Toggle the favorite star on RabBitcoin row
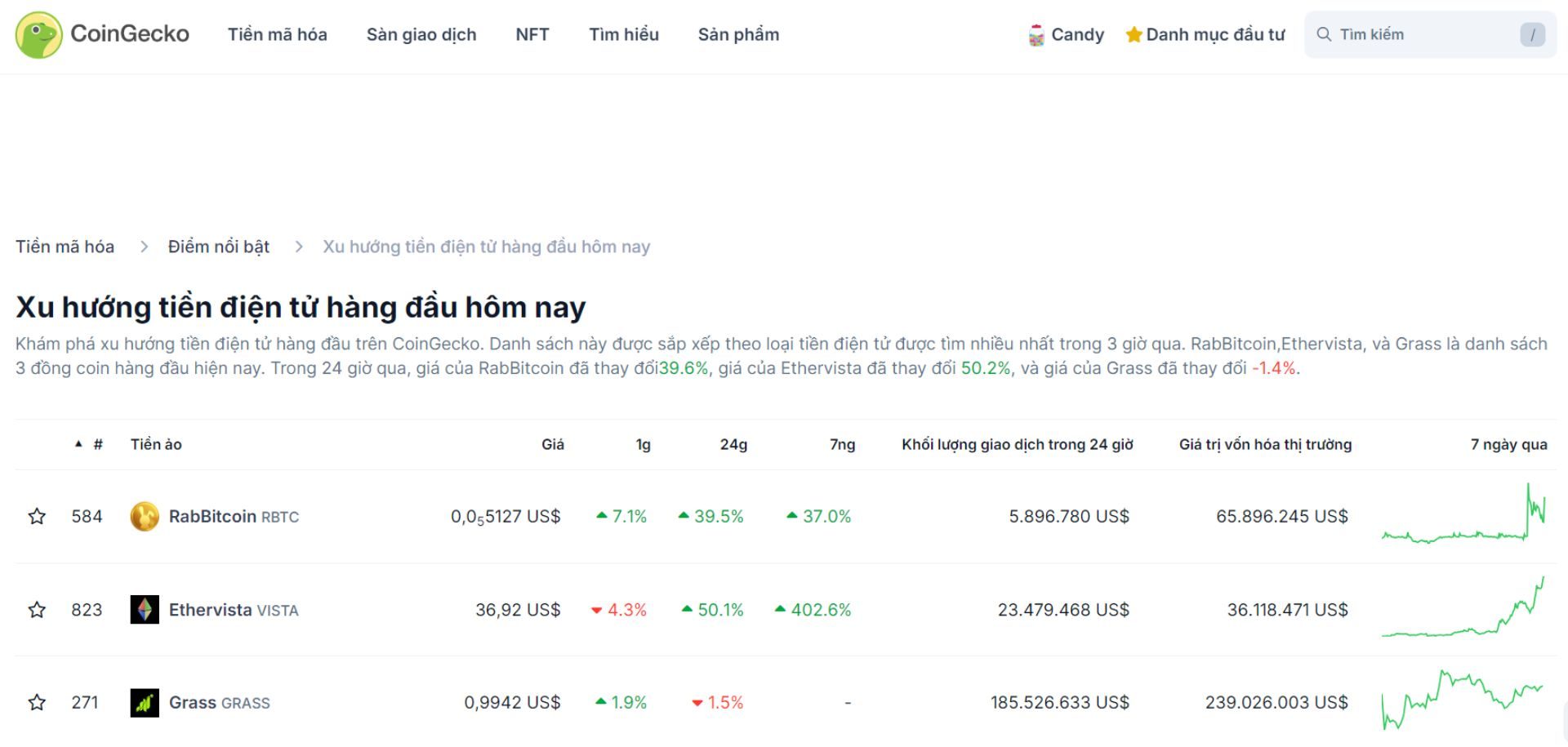 pos(37,516)
